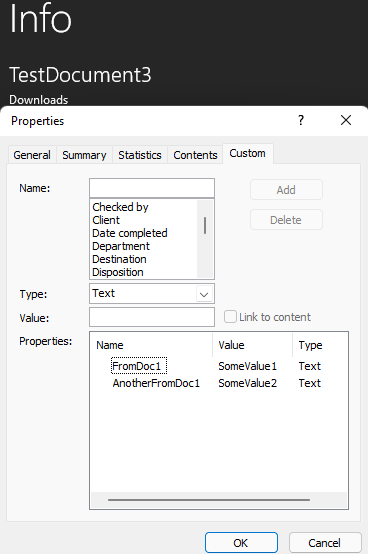Screen dimensions: 368x554
Task: Close the Properties dialog
Action: (x=346, y=120)
